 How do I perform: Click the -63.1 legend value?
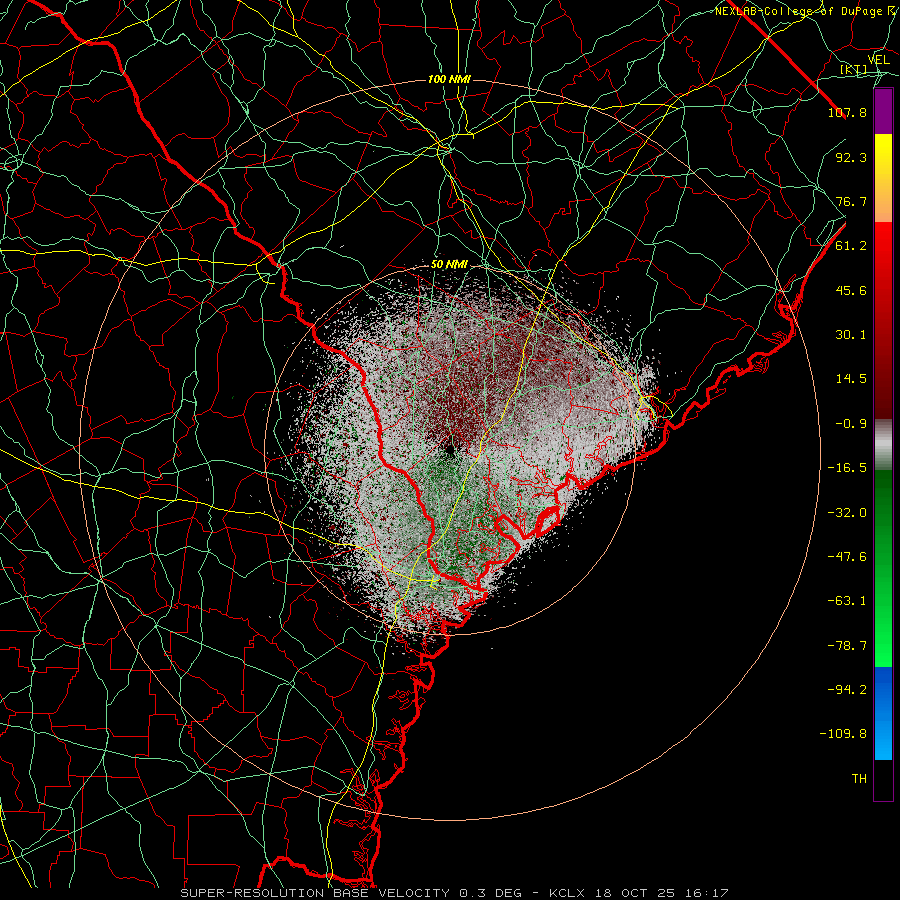pyautogui.click(x=847, y=601)
